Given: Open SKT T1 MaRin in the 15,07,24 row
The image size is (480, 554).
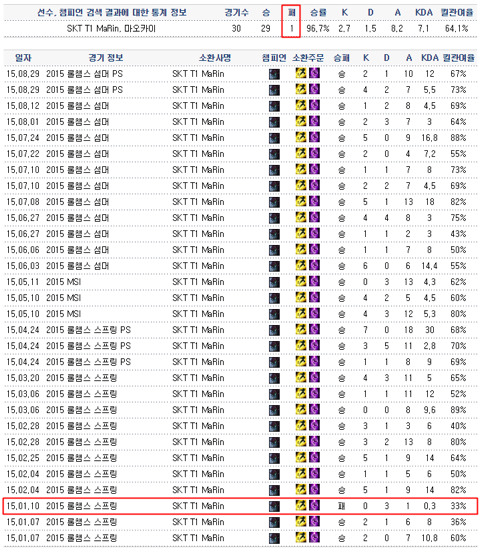Looking at the screenshot, I should pyautogui.click(x=198, y=138).
